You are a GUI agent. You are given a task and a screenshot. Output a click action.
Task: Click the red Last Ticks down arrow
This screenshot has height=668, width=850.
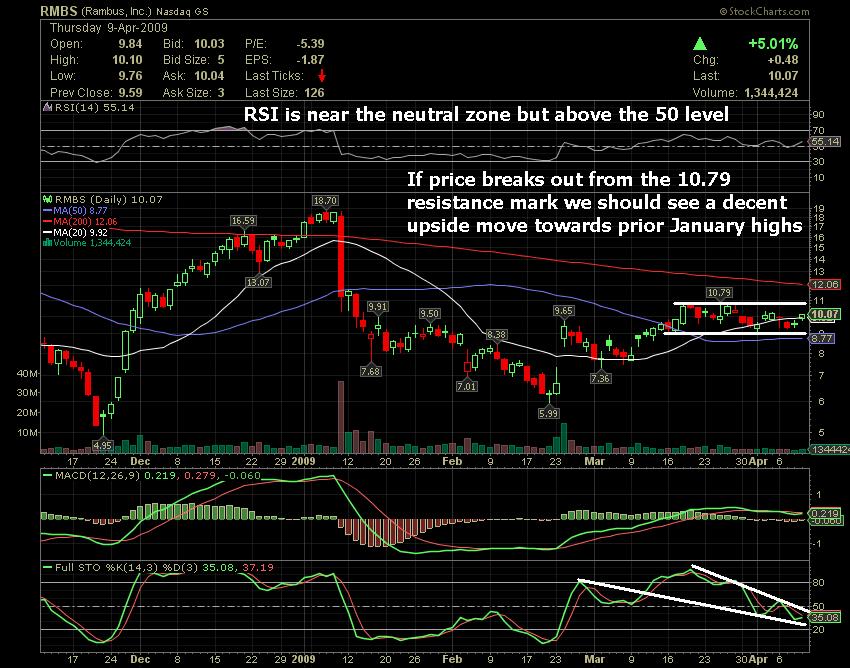[x=321, y=76]
